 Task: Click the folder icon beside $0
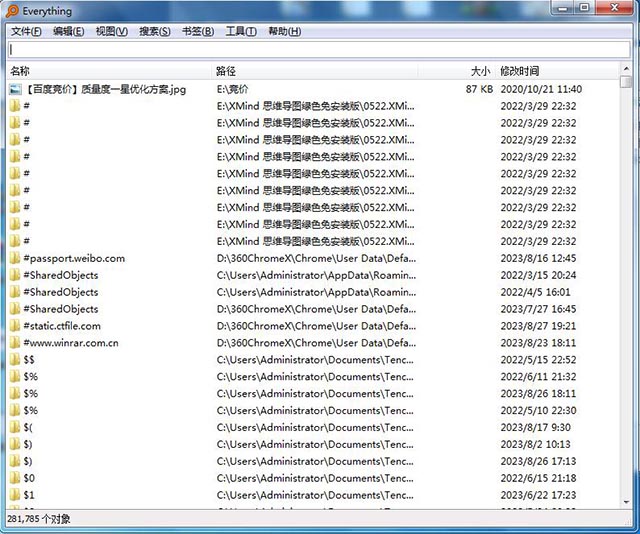pyautogui.click(x=15, y=478)
